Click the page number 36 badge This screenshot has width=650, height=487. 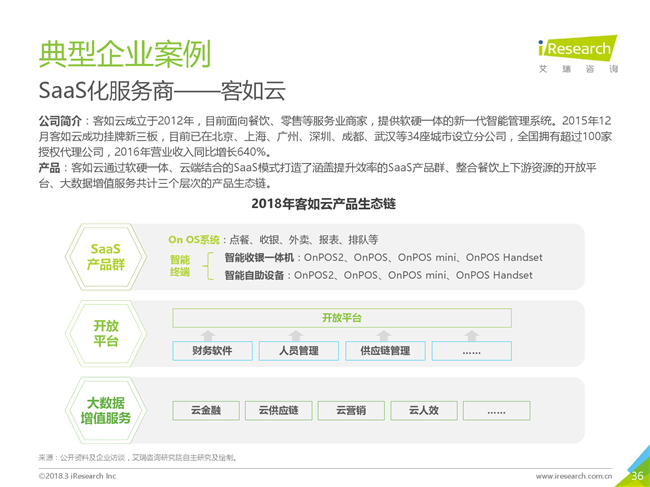(x=637, y=476)
